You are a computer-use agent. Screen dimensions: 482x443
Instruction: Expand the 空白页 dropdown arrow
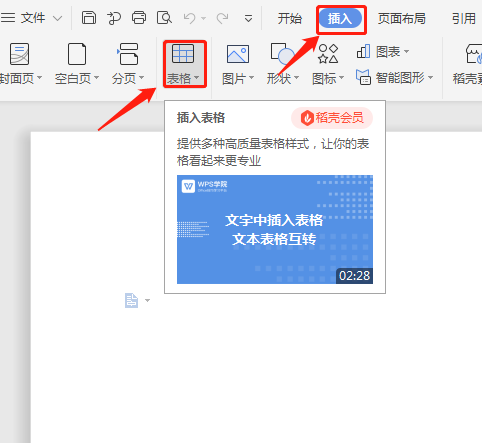click(x=96, y=78)
